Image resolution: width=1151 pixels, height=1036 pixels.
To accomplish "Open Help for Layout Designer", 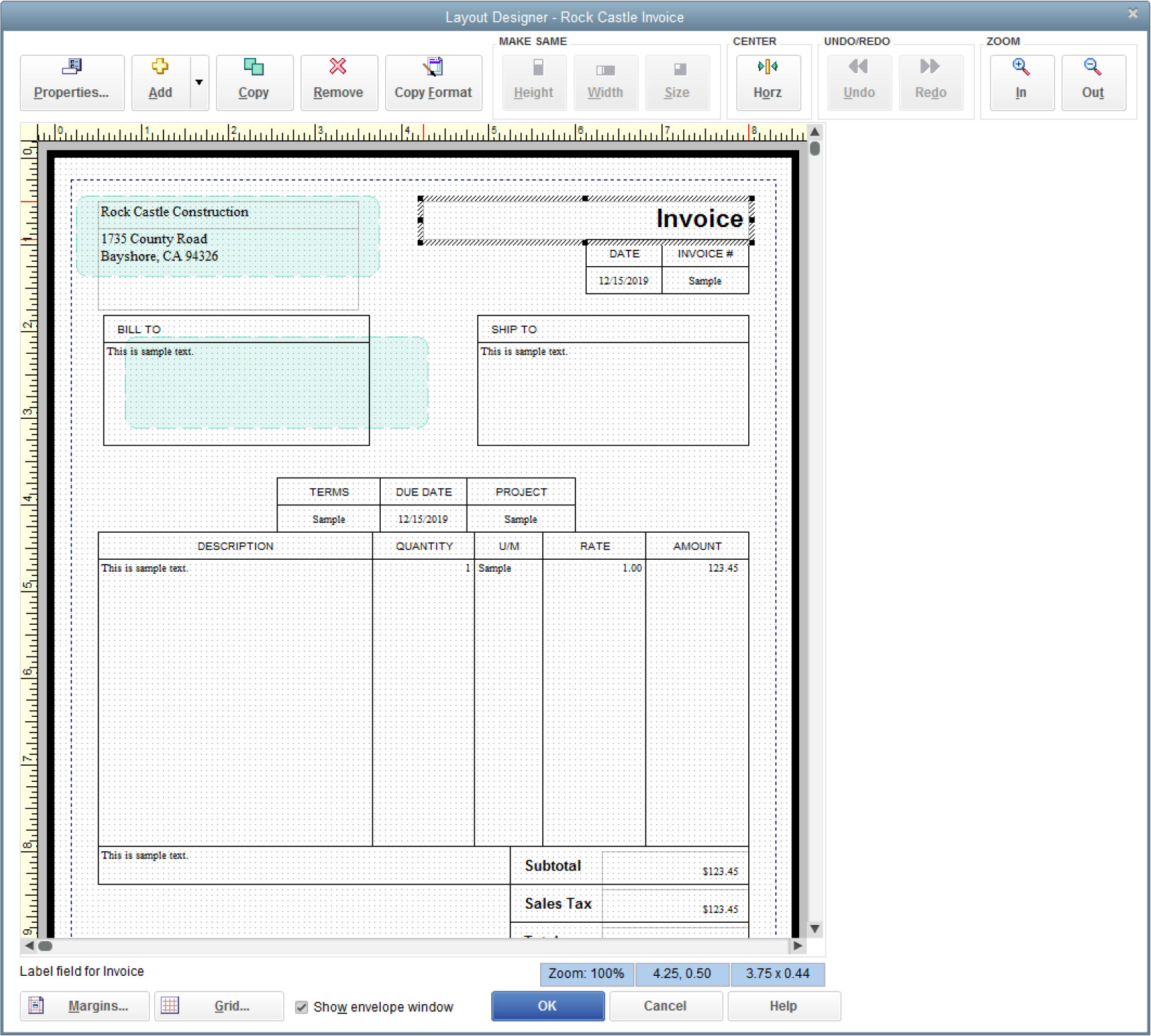I will click(x=784, y=1006).
